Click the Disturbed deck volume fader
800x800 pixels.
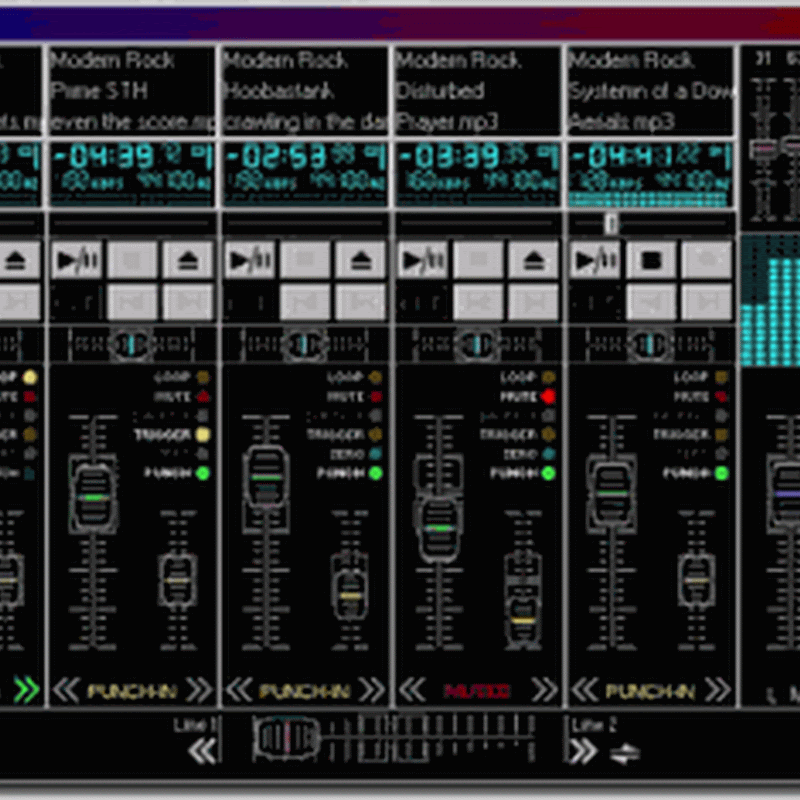[438, 529]
